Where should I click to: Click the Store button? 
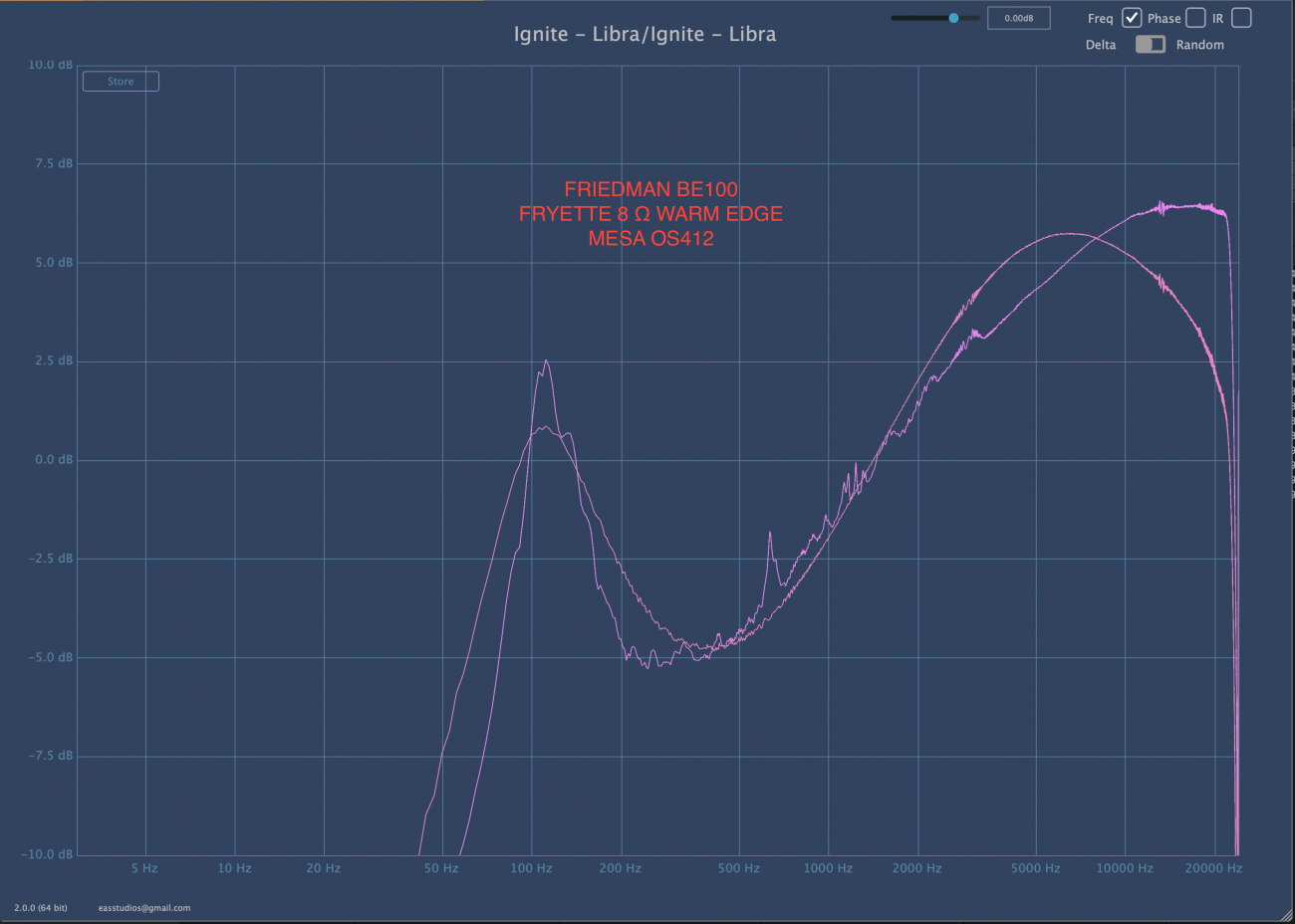pyautogui.click(x=121, y=82)
